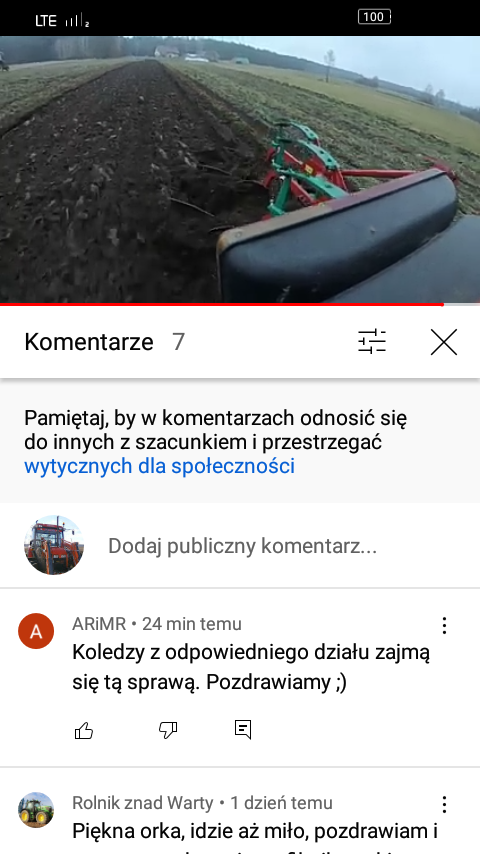Tap the Komentarze header title

pyautogui.click(x=89, y=342)
